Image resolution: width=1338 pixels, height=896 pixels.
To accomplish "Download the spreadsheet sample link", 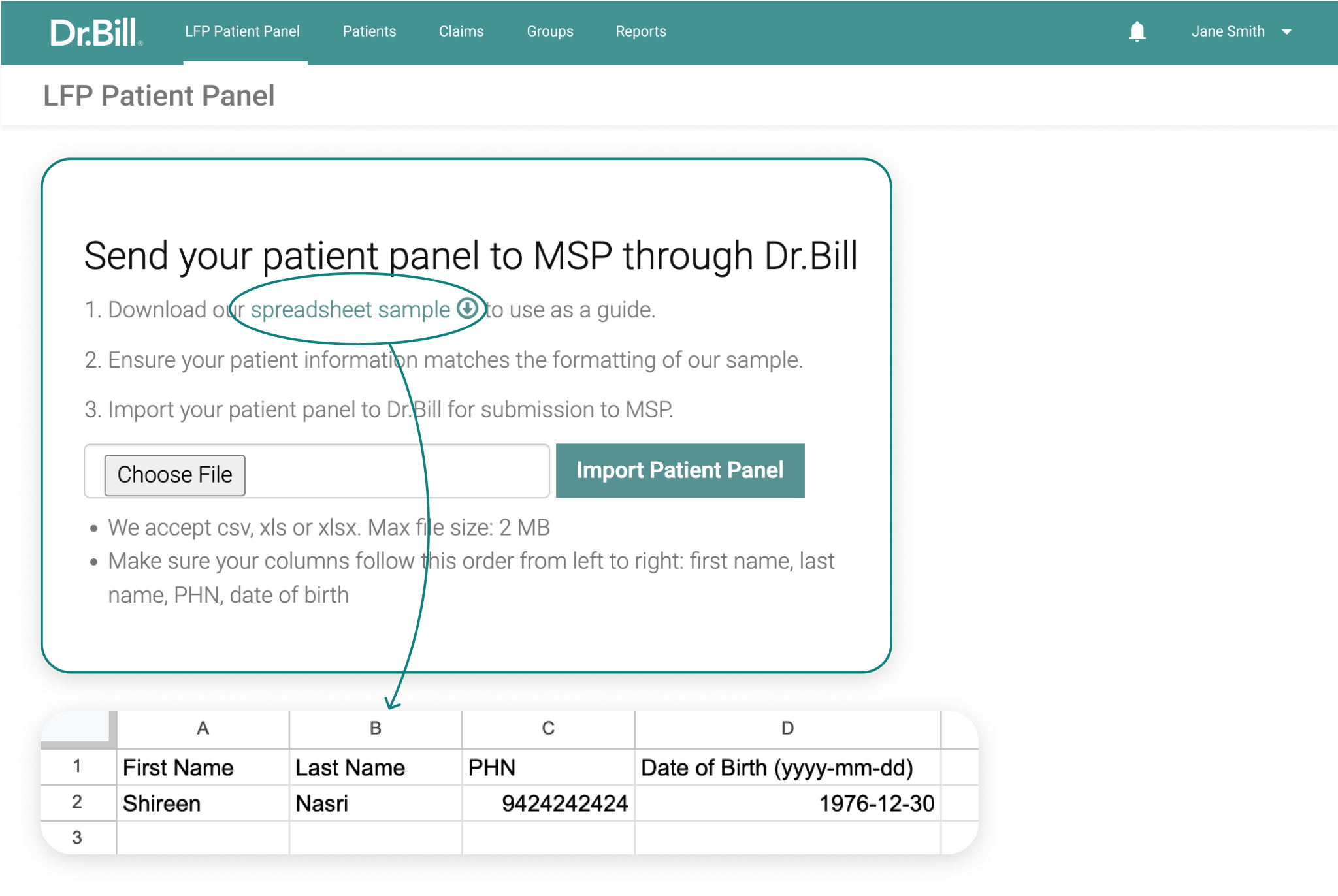I will (x=350, y=310).
